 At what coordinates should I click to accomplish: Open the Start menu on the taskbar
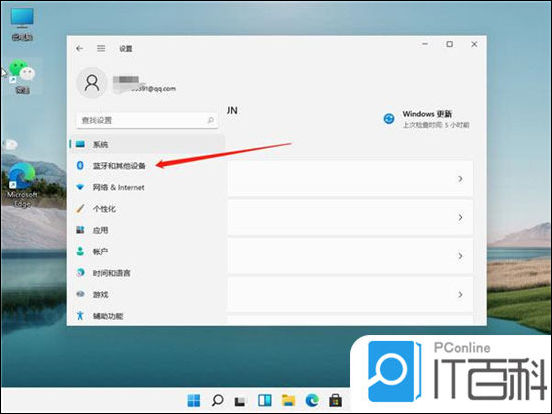[x=194, y=400]
